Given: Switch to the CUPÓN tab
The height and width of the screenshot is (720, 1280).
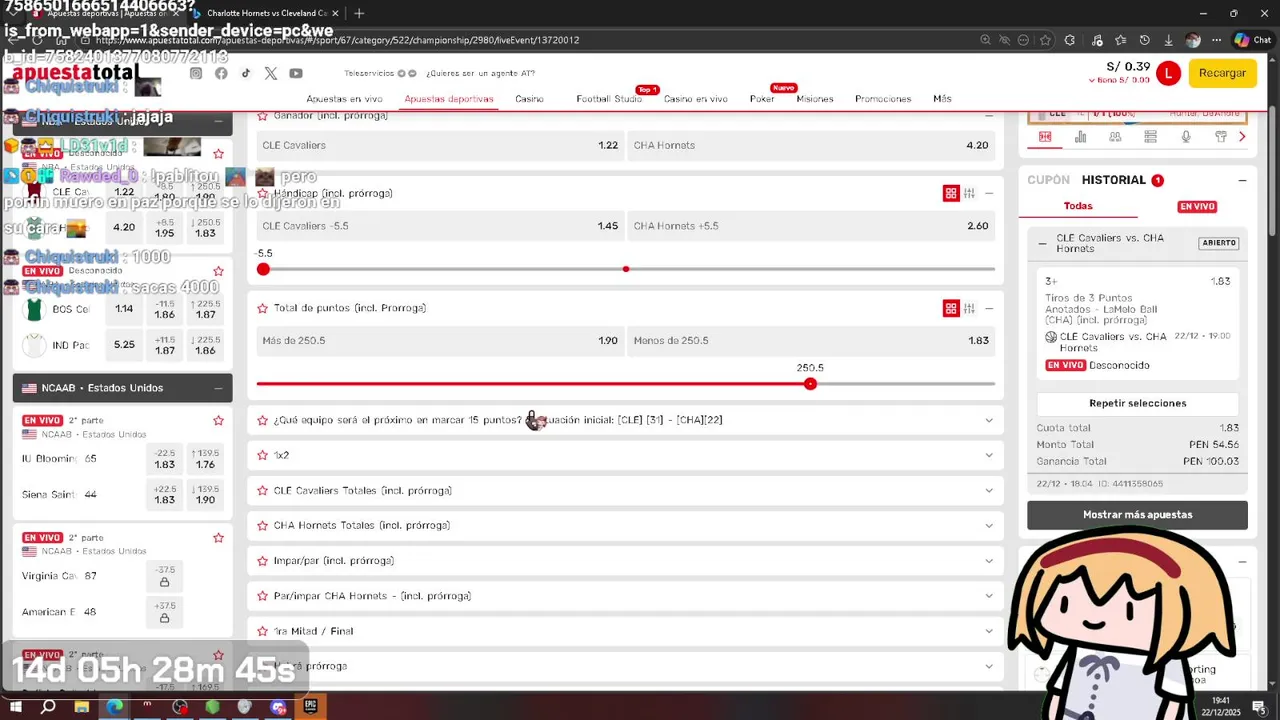Looking at the screenshot, I should tap(1048, 180).
